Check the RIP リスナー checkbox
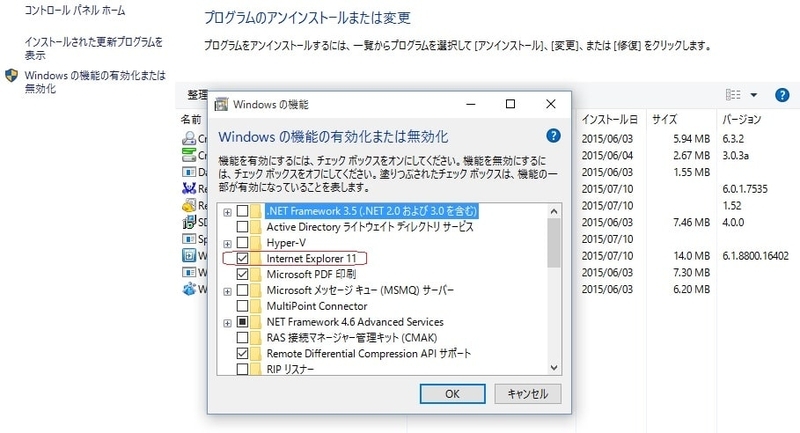Screen dimensions: 800x433 pyautogui.click(x=242, y=369)
